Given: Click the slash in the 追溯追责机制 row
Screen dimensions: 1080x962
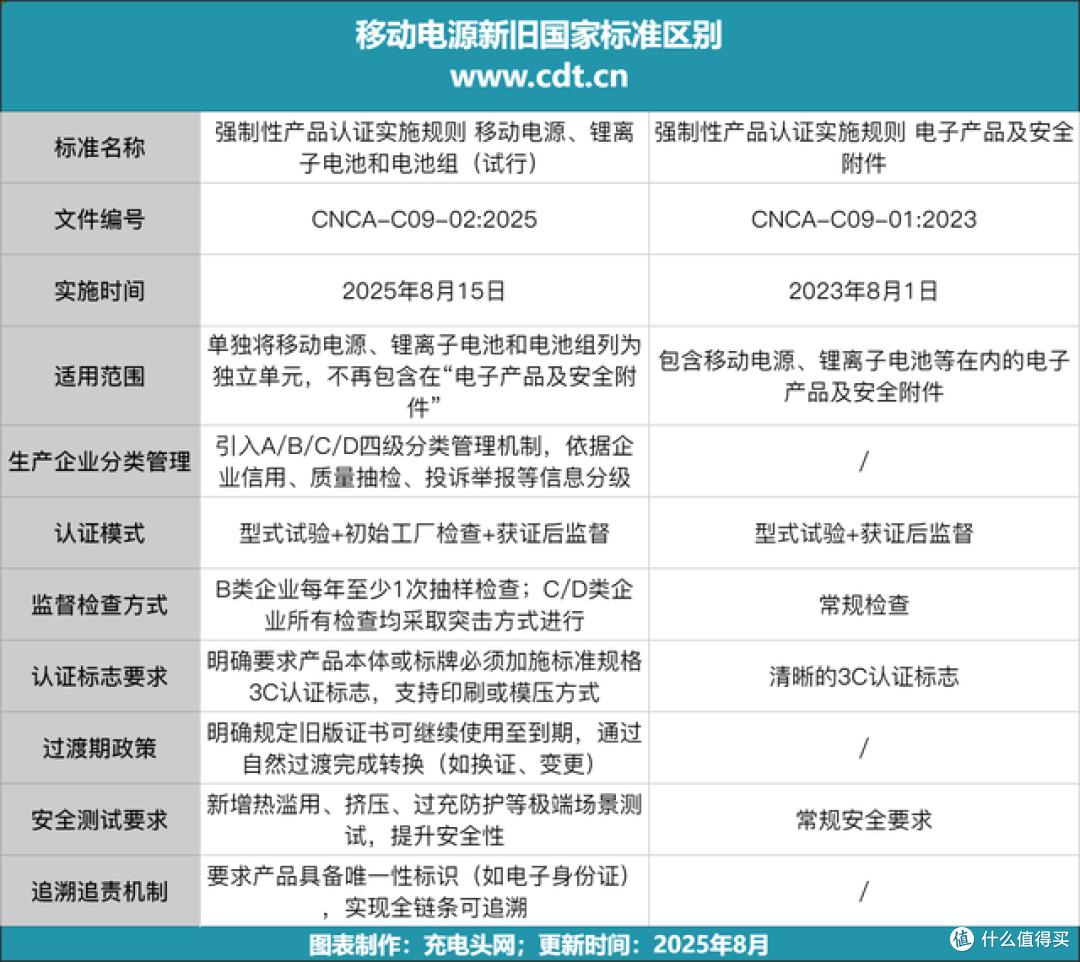Looking at the screenshot, I should tap(864, 891).
